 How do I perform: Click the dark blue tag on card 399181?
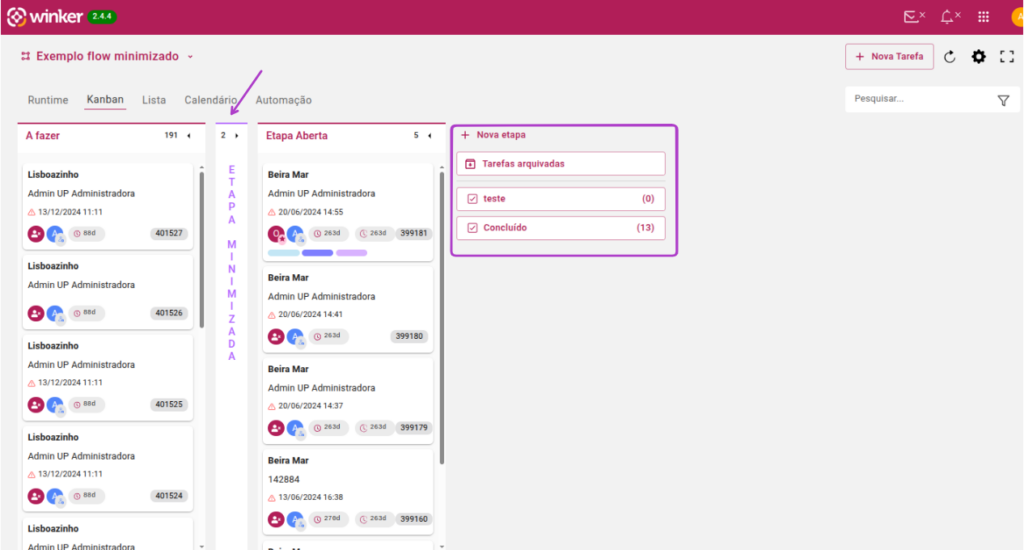(317, 253)
